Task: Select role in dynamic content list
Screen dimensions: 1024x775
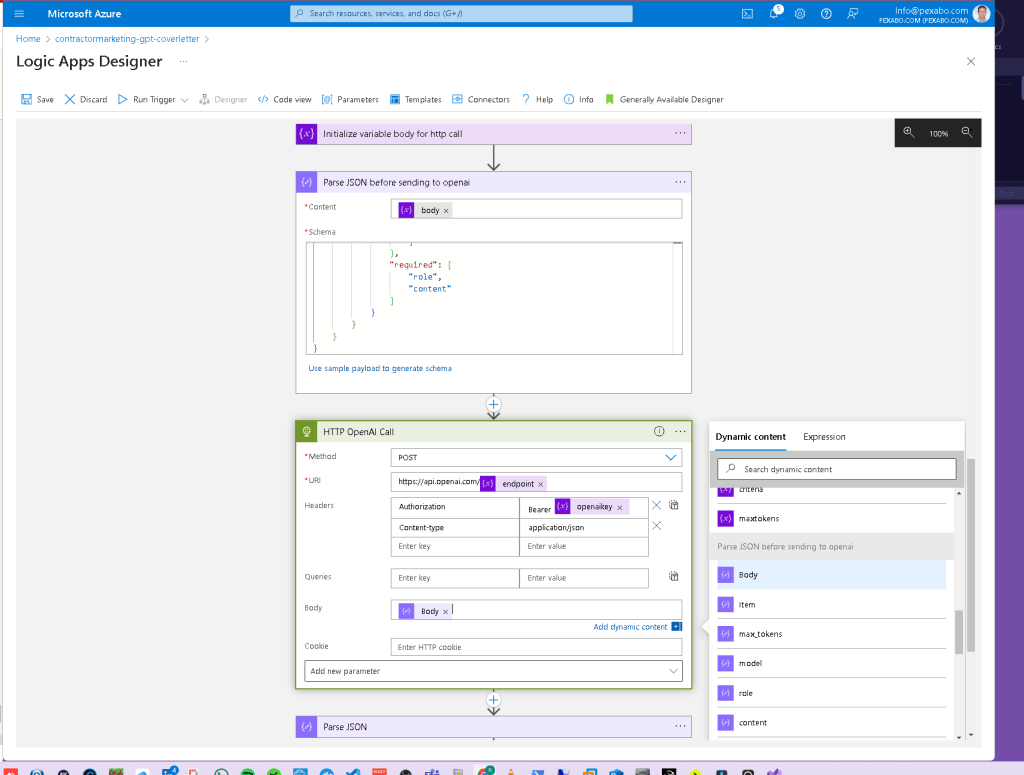Action: tap(831, 693)
